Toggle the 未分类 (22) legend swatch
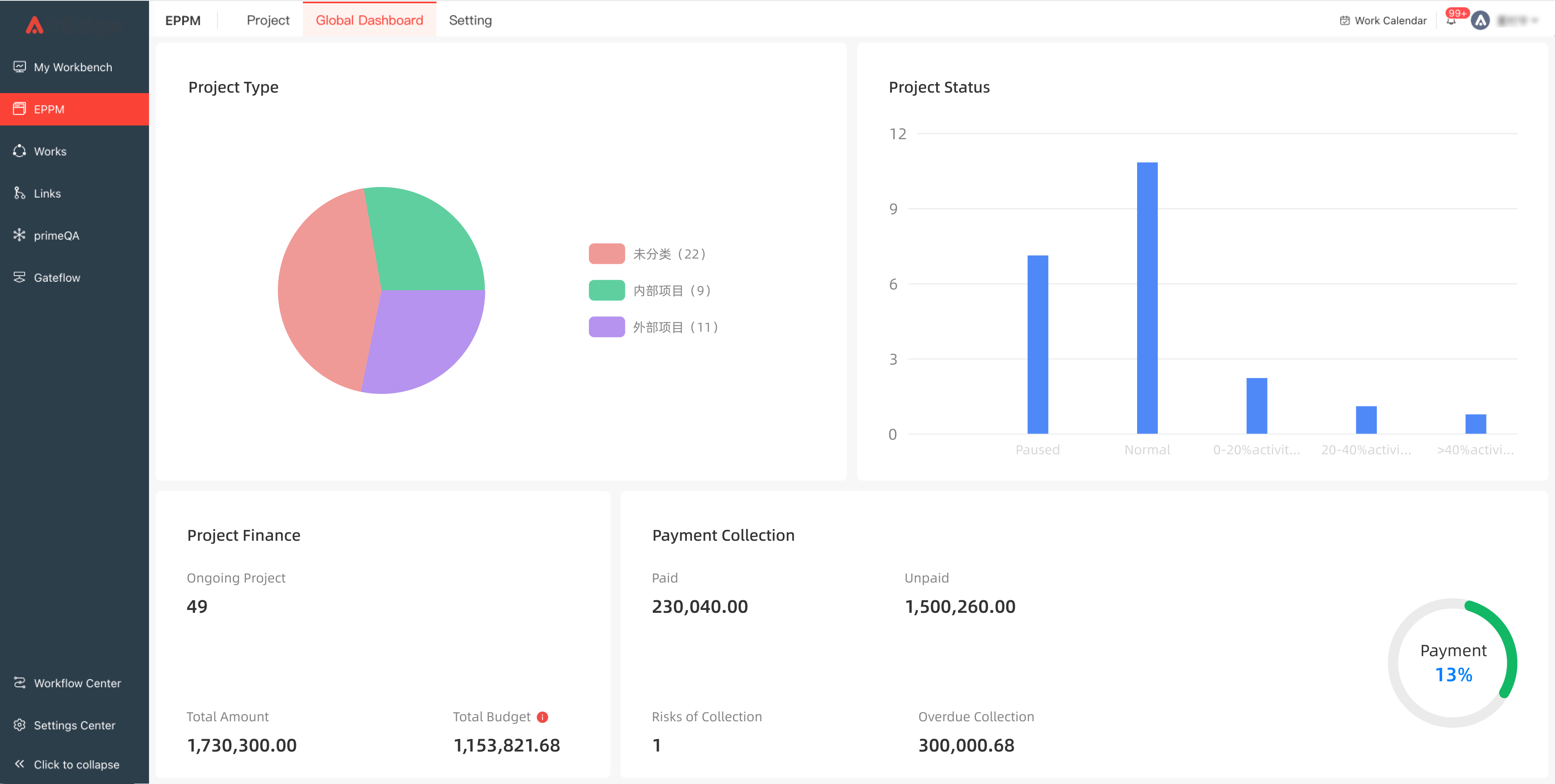 pos(607,253)
